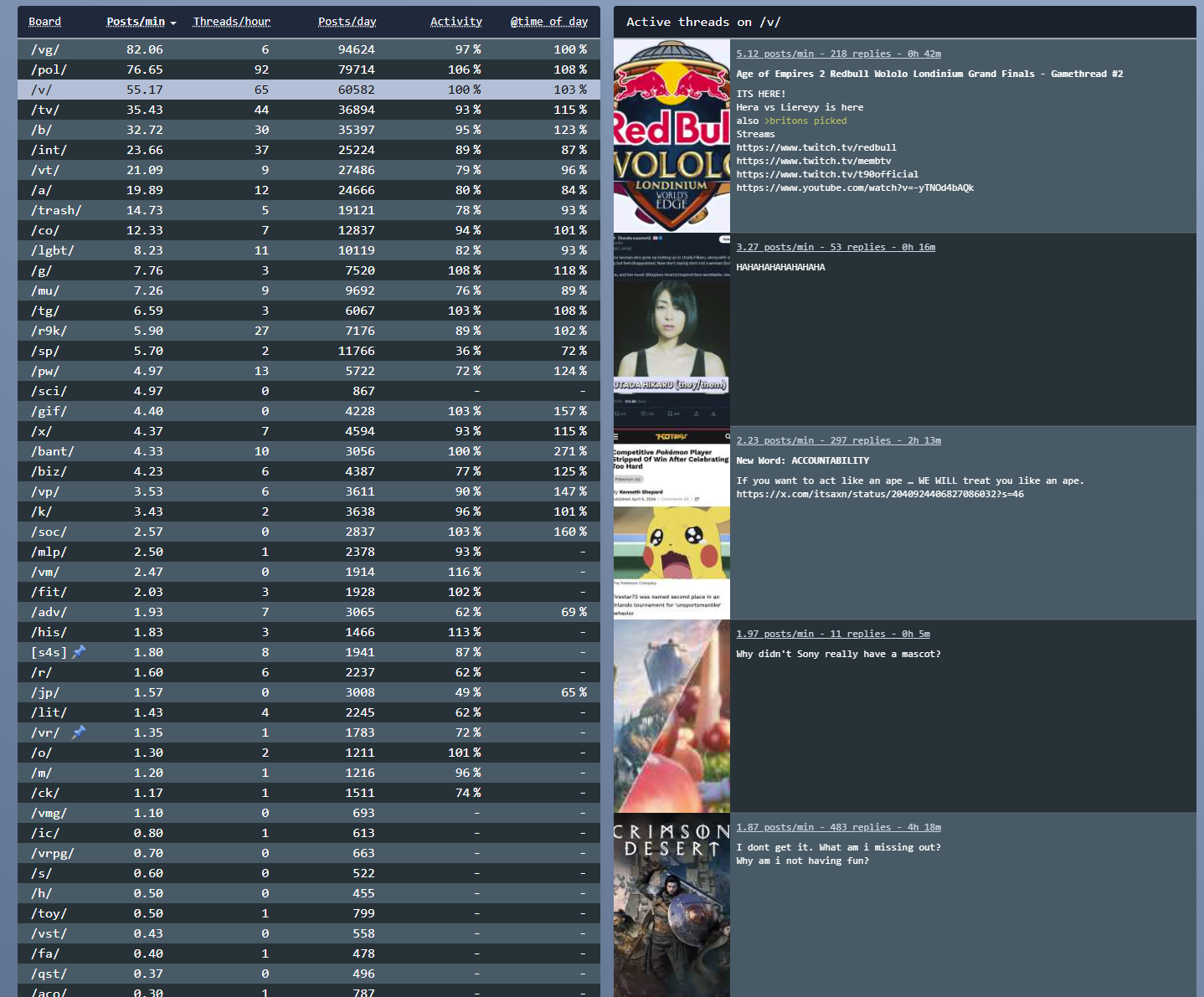Follow the twitch.tv/redbull stream link
This screenshot has height=997, width=1204.
(x=816, y=147)
